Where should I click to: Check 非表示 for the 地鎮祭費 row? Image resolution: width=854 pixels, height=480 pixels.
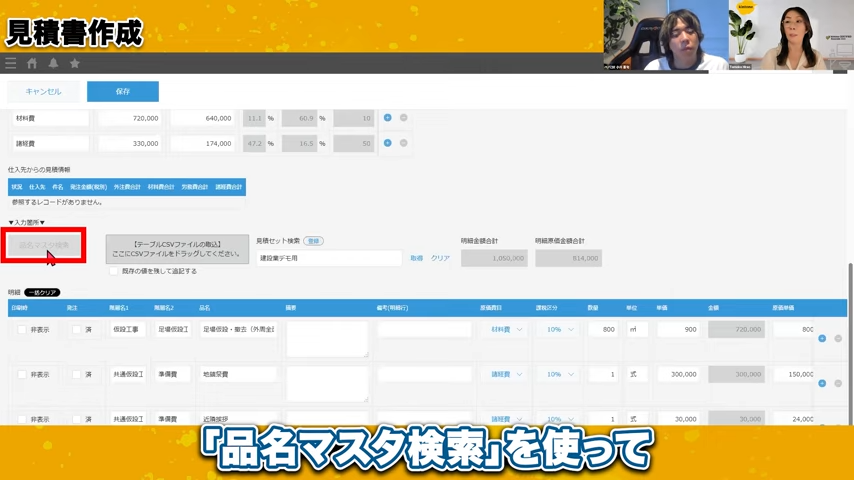pyautogui.click(x=22, y=375)
